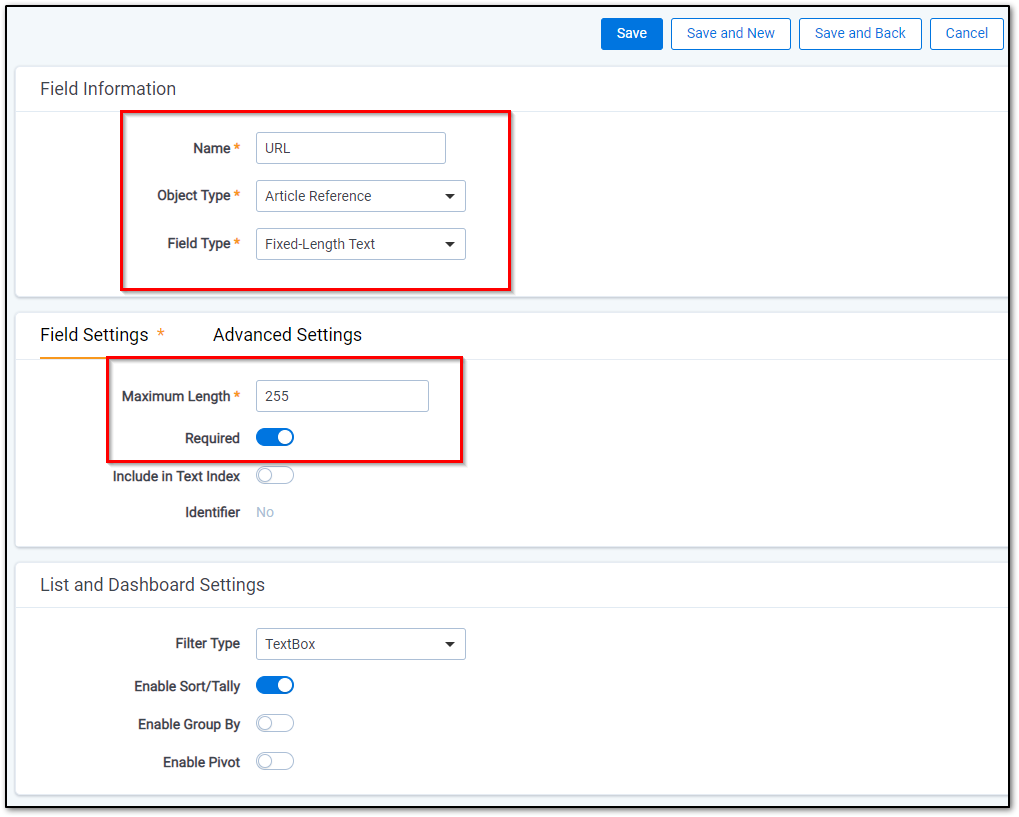This screenshot has height=817, width=1019.
Task: Click into the Name field containing URL
Action: (351, 148)
